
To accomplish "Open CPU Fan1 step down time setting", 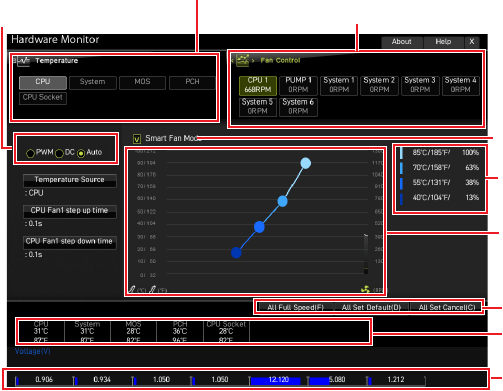I will (70, 242).
